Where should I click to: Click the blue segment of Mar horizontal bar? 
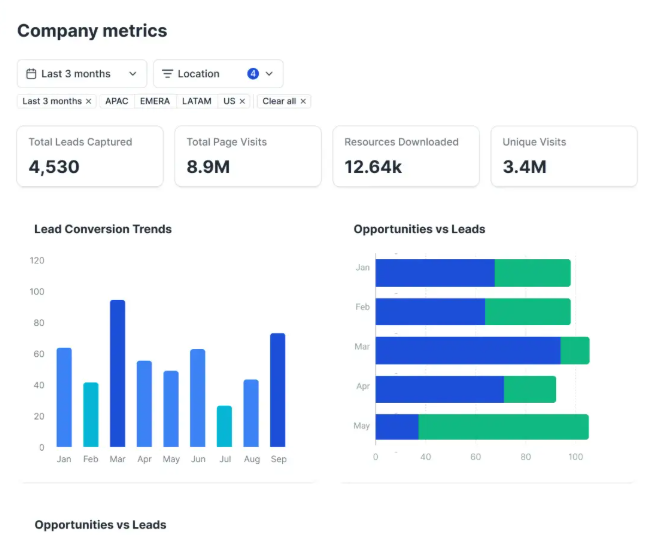[468, 350]
